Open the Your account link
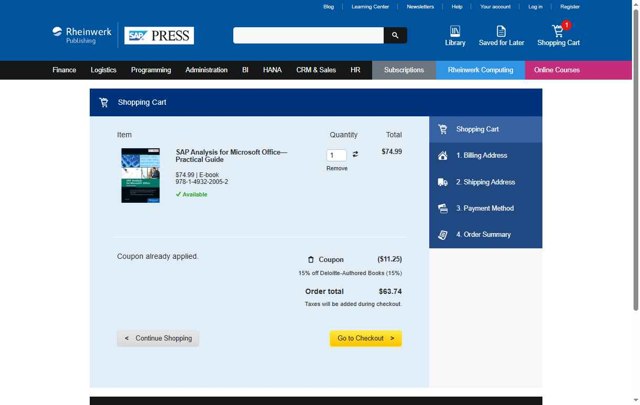This screenshot has height=405, width=640. [x=495, y=7]
